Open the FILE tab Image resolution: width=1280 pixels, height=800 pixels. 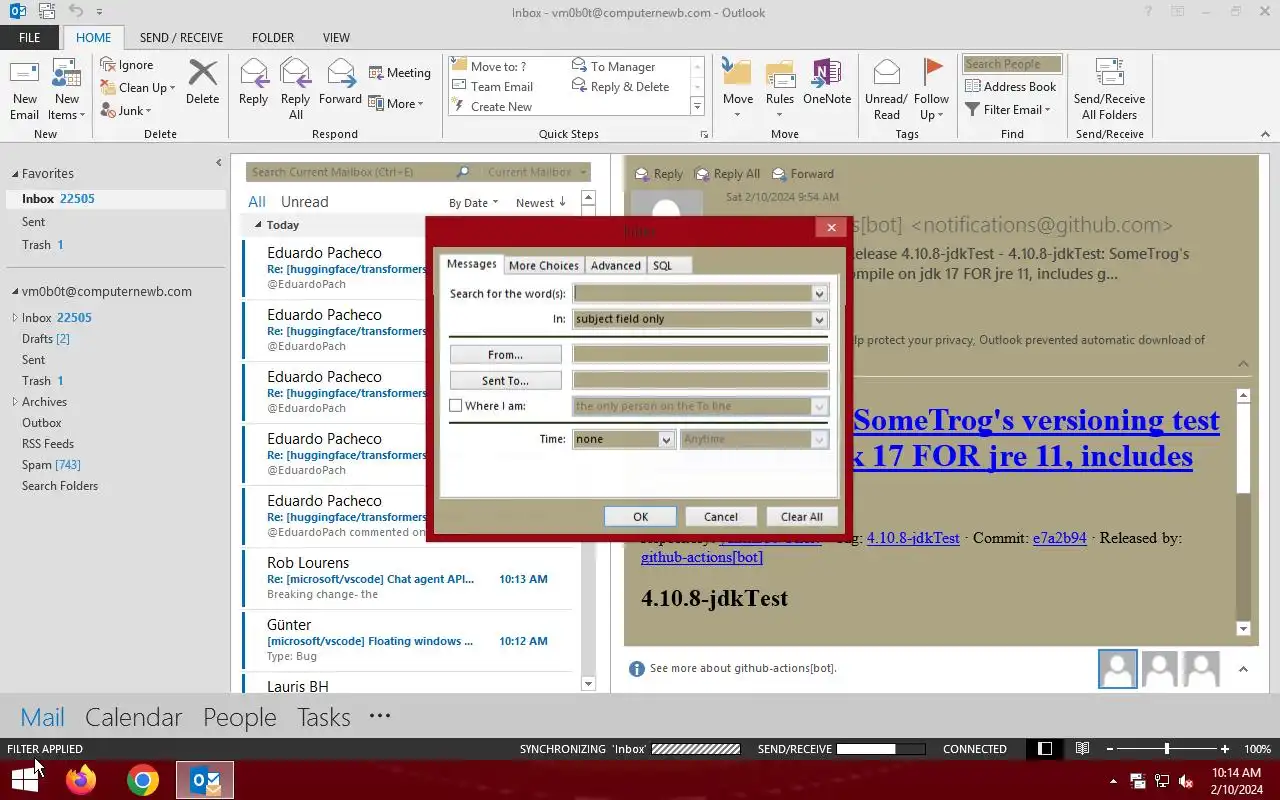[x=30, y=38]
